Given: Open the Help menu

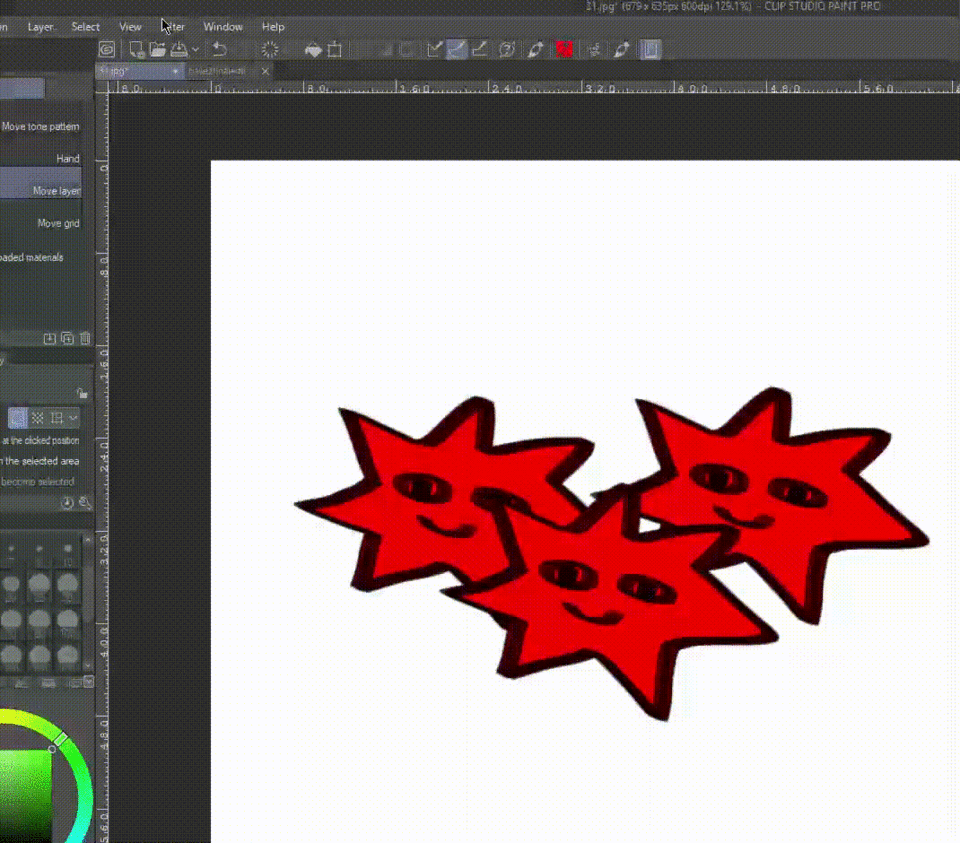Looking at the screenshot, I should [x=273, y=27].
